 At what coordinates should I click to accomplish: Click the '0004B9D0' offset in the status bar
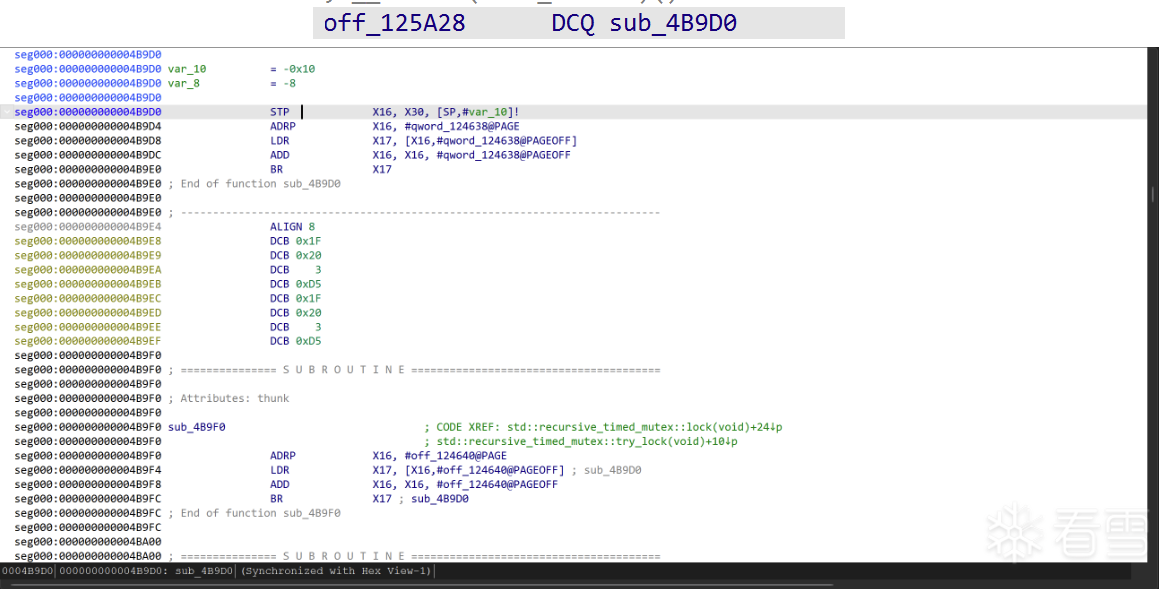point(27,571)
